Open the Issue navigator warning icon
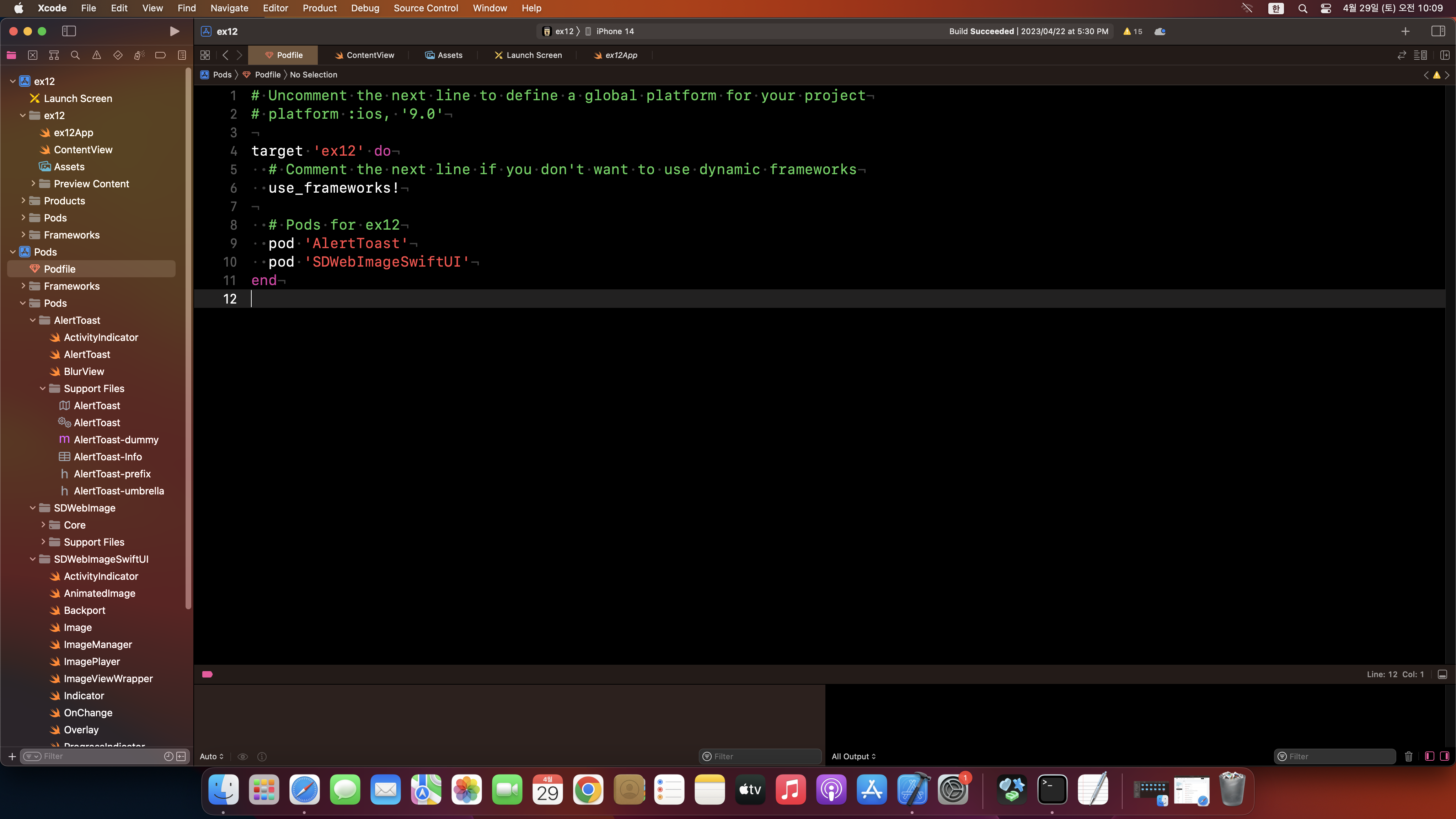This screenshot has height=819, width=1456. coord(97,55)
